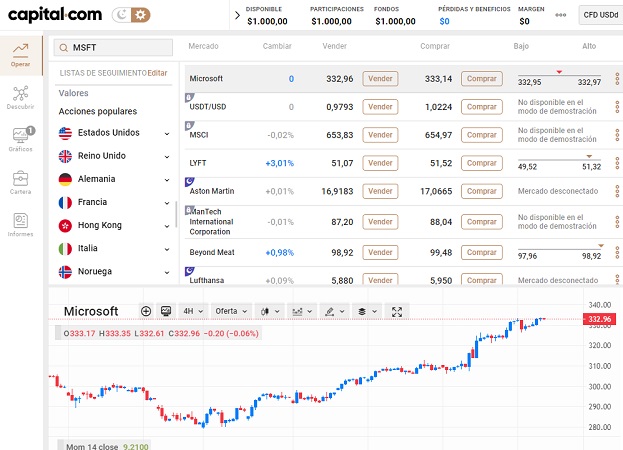Expand the account summary arrow

pos(237,15)
